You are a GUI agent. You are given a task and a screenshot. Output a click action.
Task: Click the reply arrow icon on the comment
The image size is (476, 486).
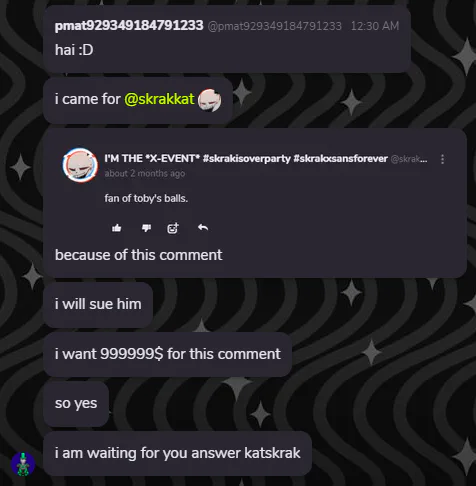click(x=203, y=228)
